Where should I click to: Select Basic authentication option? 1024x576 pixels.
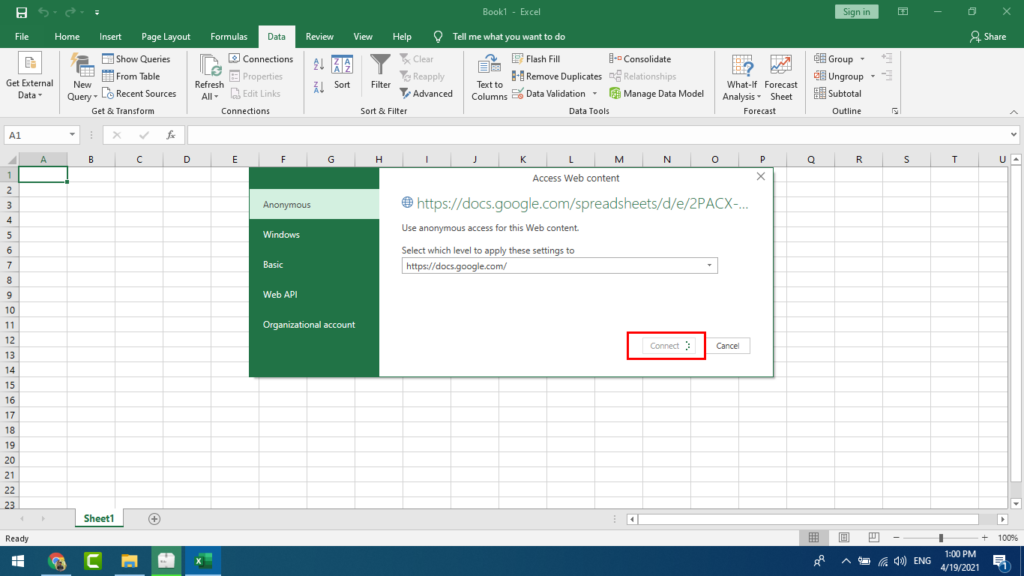pos(314,264)
